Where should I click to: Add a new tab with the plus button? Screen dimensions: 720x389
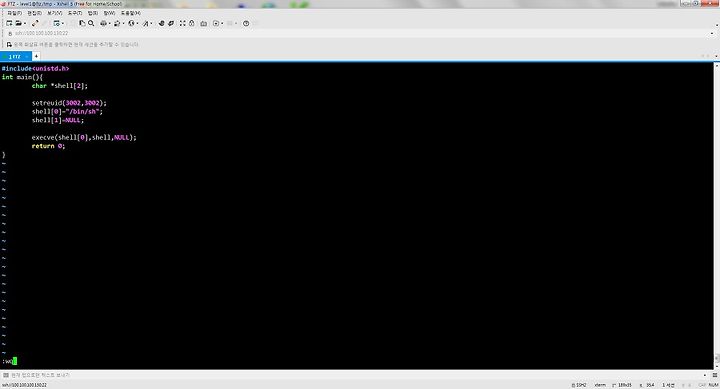pyautogui.click(x=36, y=56)
